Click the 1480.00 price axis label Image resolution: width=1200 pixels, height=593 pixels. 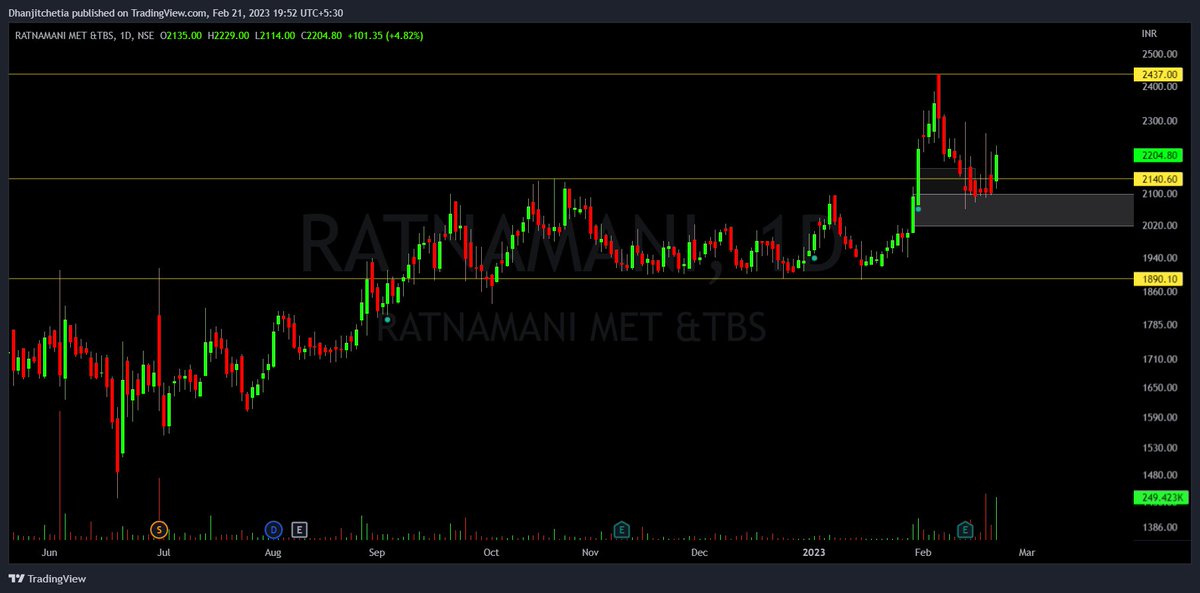click(x=1157, y=475)
